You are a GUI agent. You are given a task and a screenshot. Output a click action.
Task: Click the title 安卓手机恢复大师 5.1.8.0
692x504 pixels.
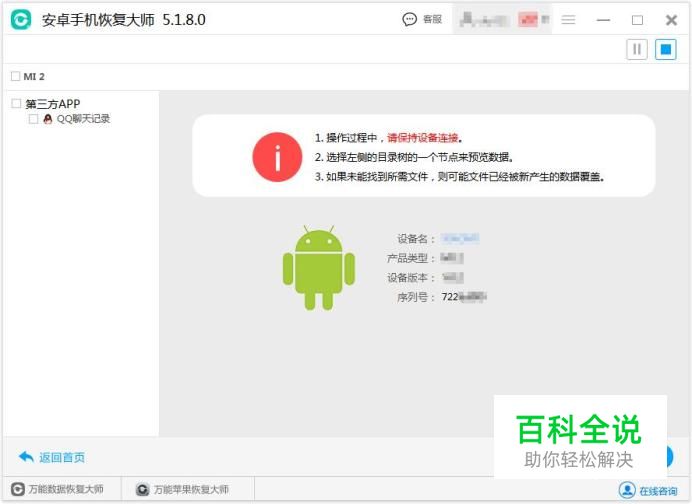[x=124, y=20]
